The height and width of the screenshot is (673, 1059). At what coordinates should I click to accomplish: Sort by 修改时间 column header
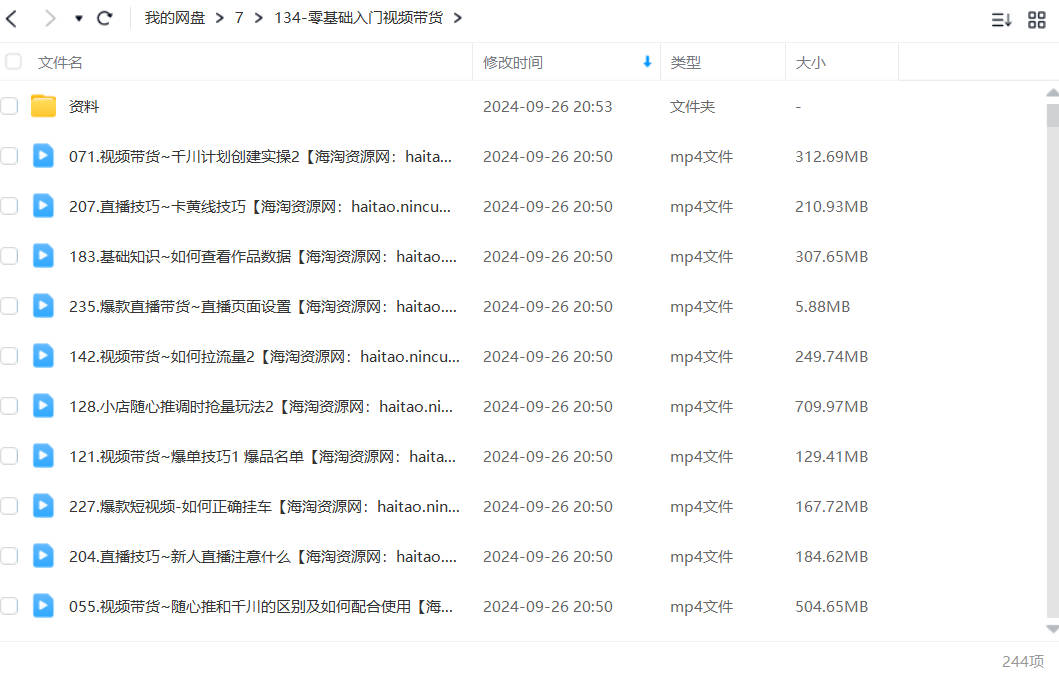(513, 62)
